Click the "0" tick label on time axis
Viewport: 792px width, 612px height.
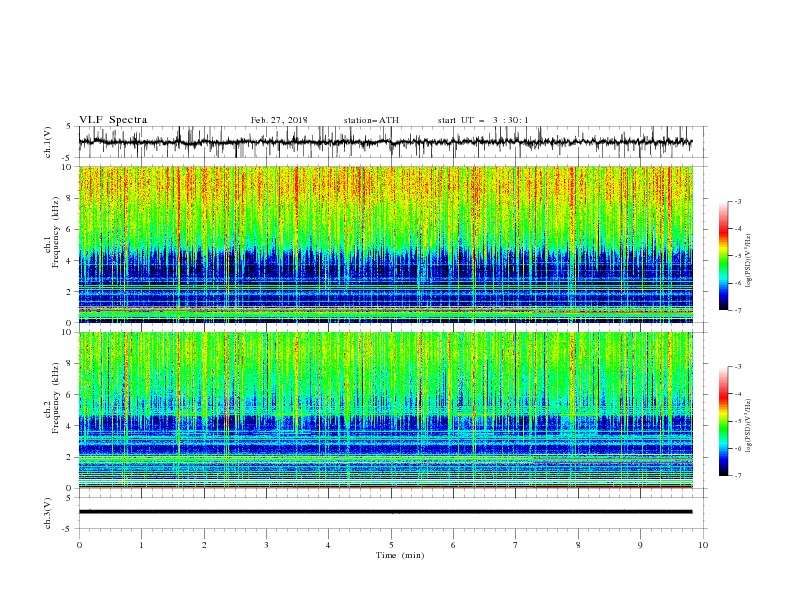(x=79, y=545)
